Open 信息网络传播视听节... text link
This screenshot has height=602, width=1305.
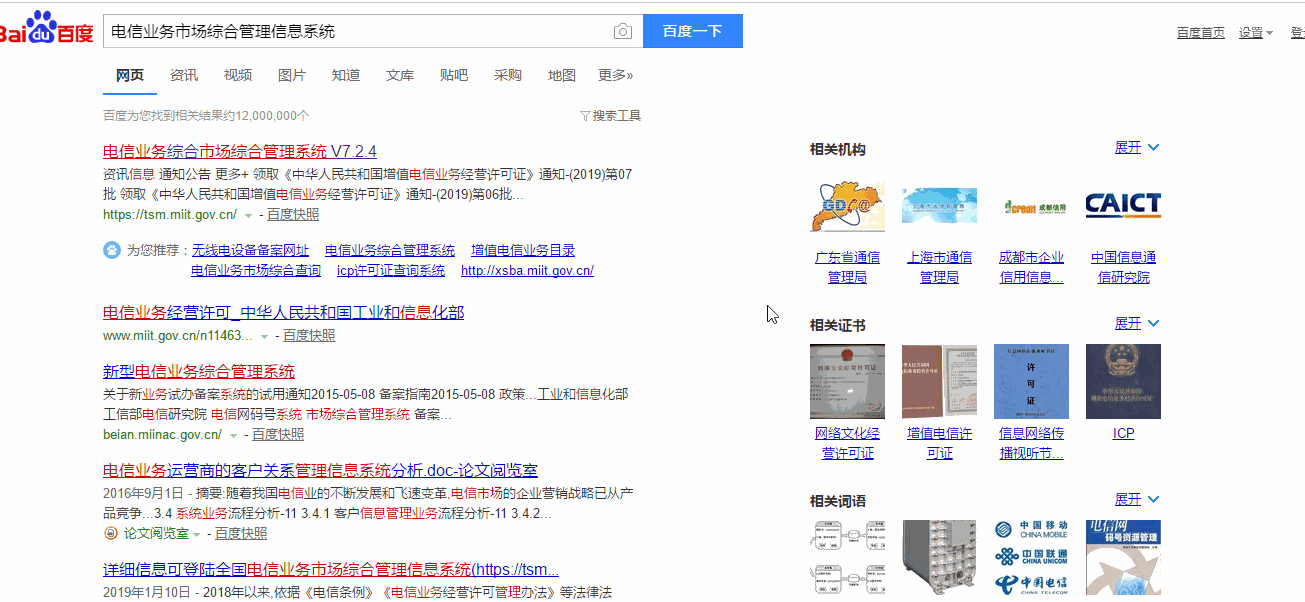(x=1031, y=444)
